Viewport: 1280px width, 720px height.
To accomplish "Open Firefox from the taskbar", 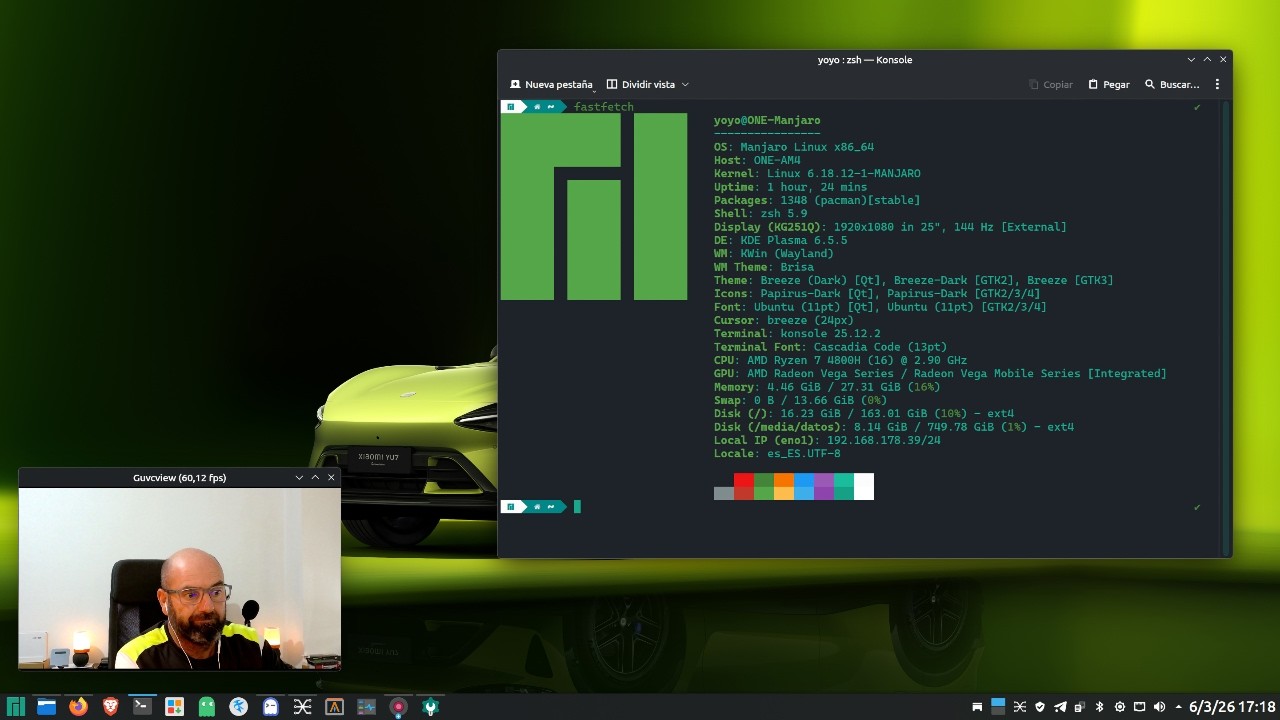I will pos(78,707).
